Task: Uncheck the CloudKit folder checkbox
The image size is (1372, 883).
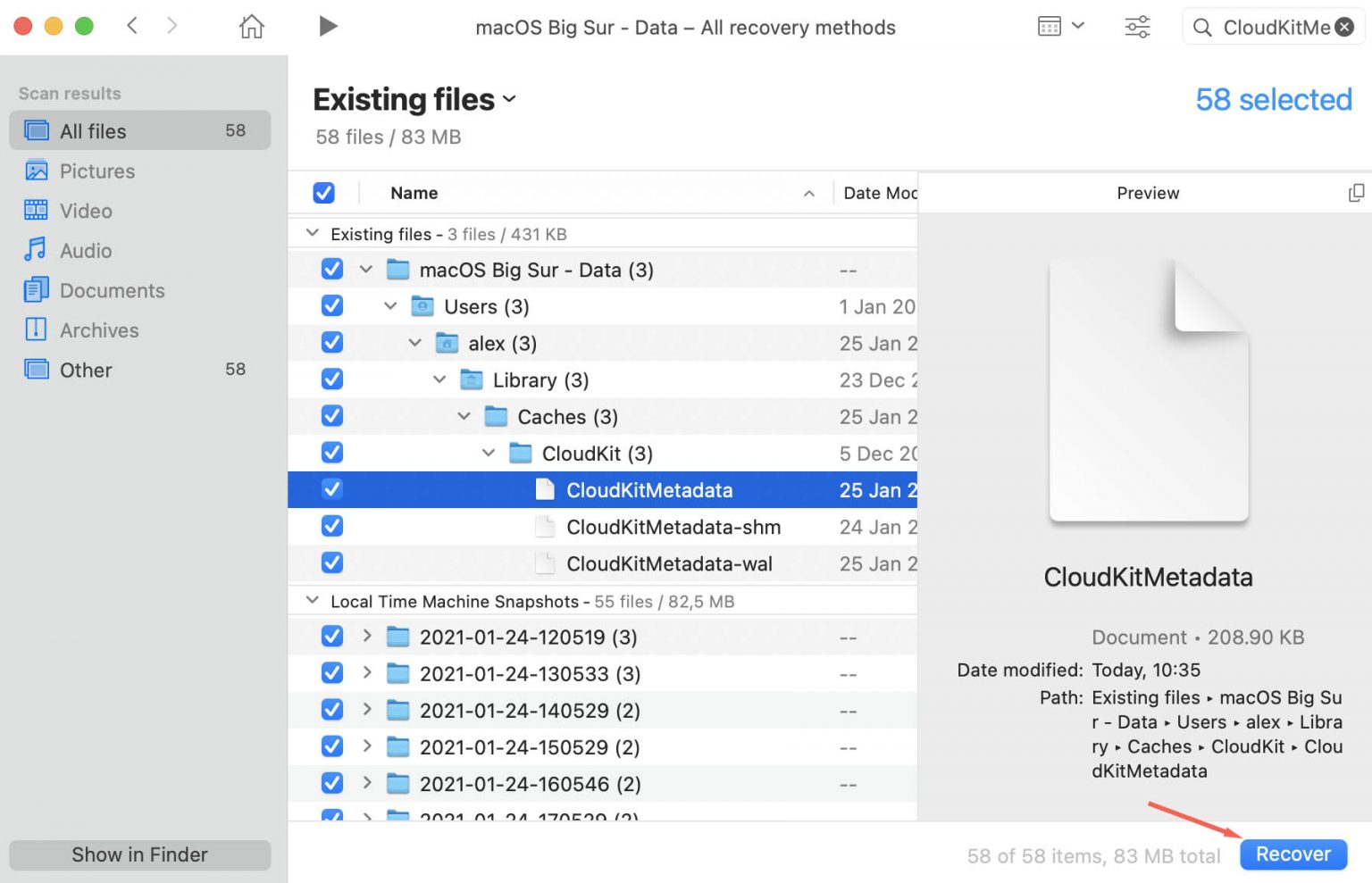Action: coord(331,452)
